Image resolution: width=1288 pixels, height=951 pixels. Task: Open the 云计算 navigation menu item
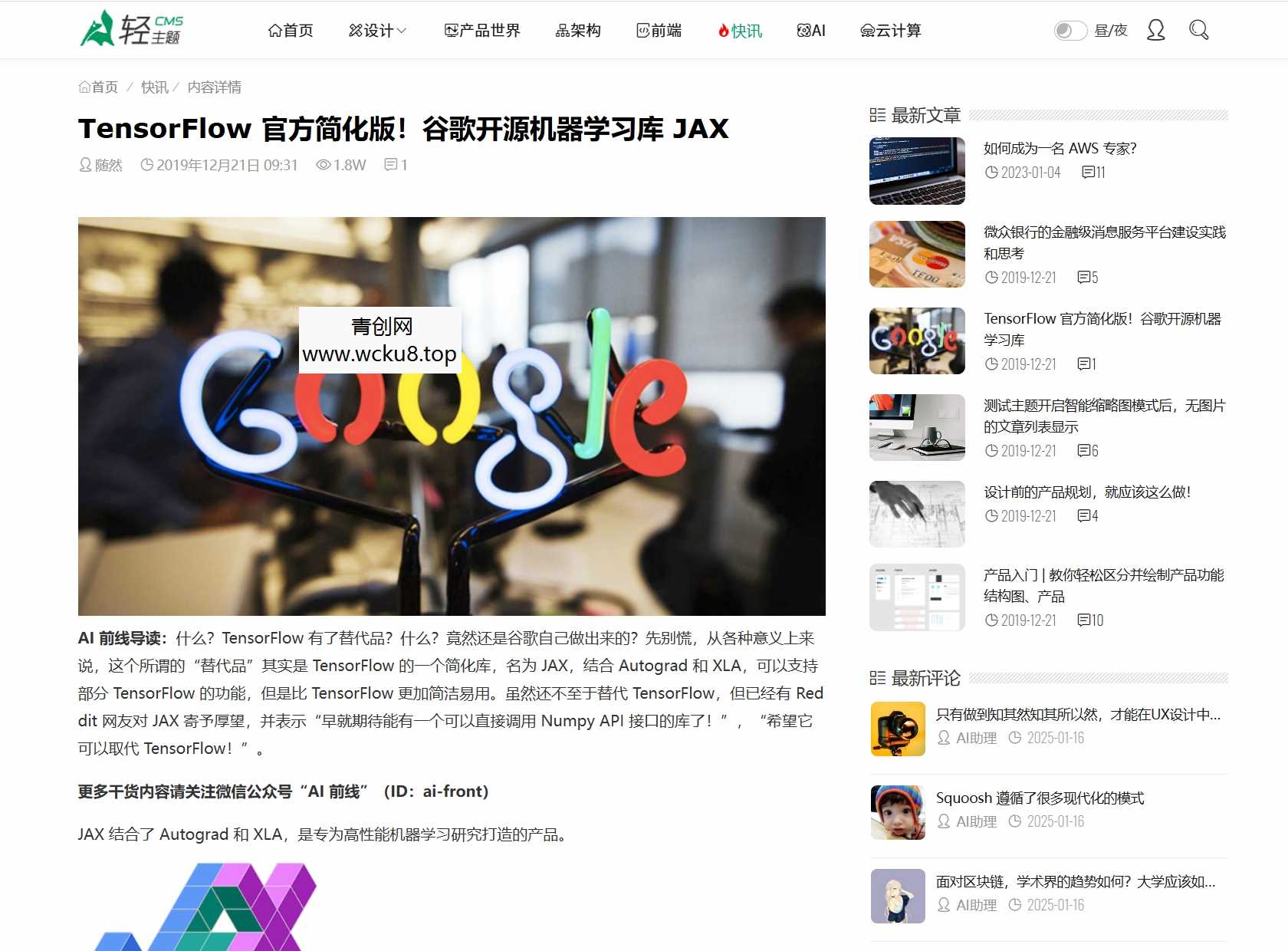click(890, 31)
